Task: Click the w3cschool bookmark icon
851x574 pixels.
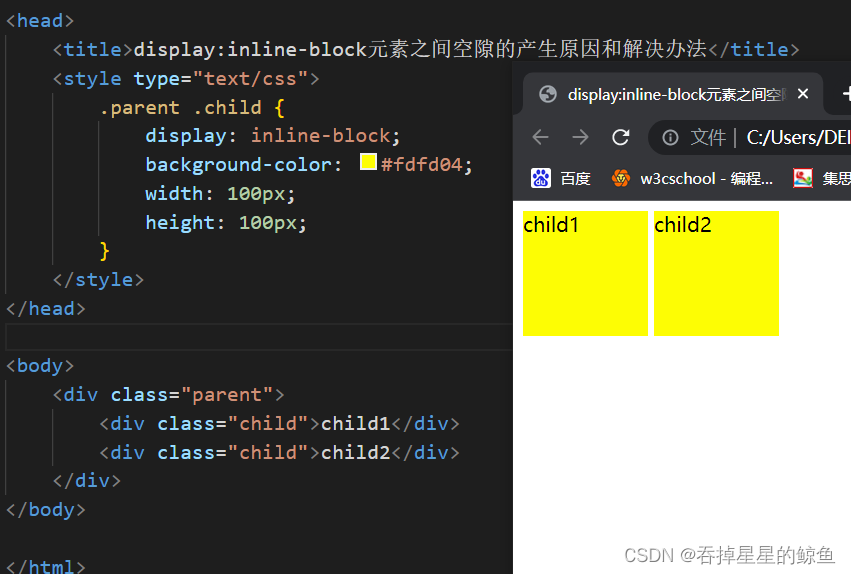Action: coord(621,178)
